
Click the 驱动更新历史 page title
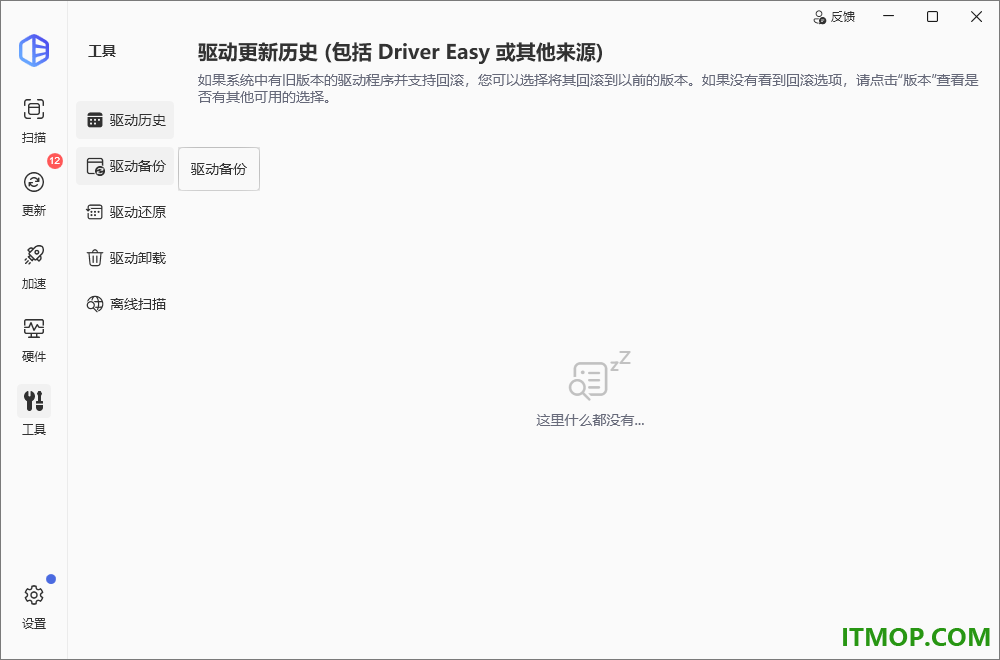400,52
